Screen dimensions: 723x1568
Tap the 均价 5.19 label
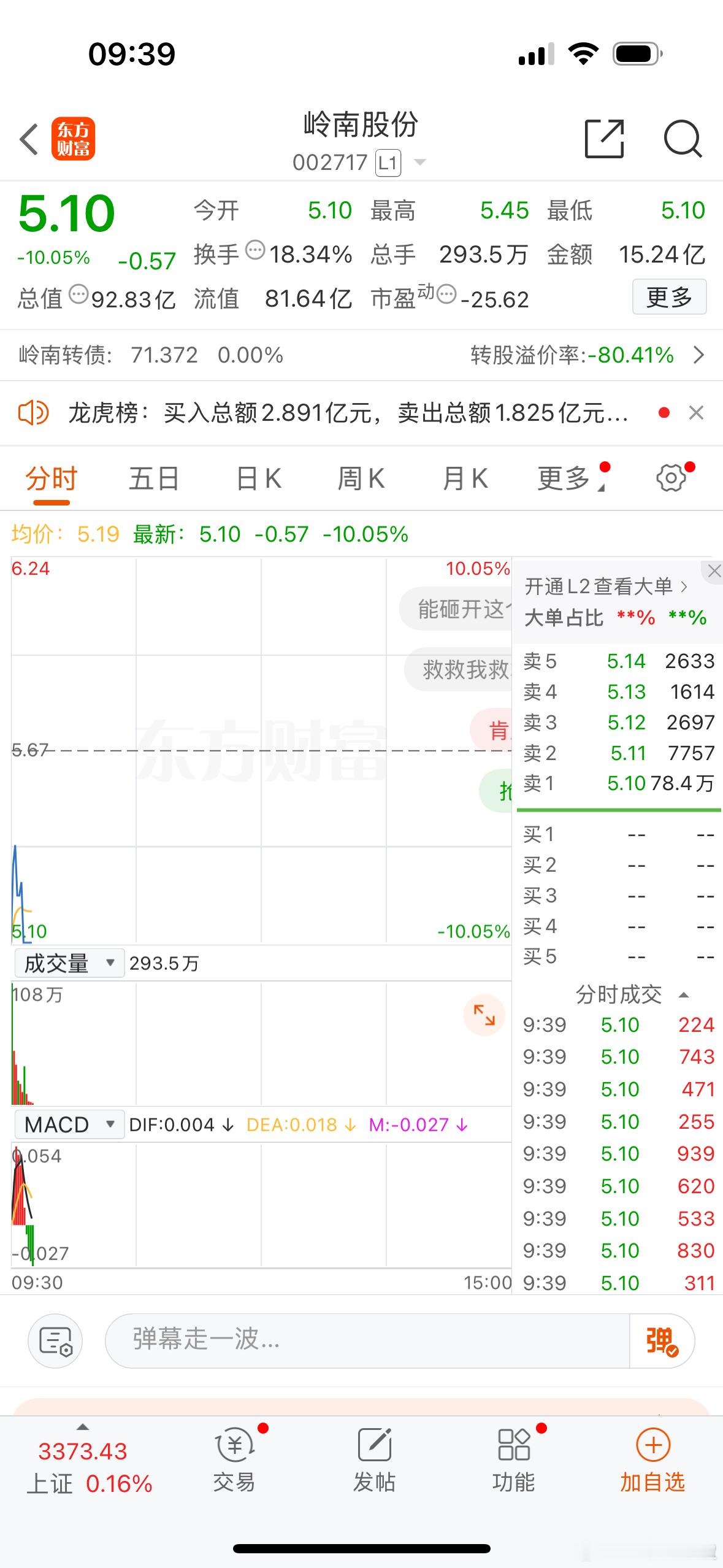(65, 534)
